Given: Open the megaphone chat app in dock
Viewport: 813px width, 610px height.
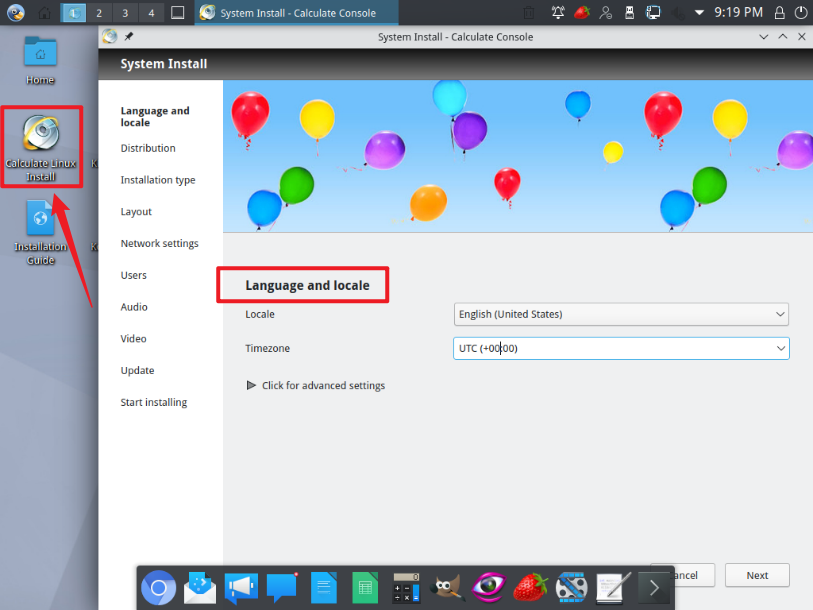Looking at the screenshot, I should (241, 588).
